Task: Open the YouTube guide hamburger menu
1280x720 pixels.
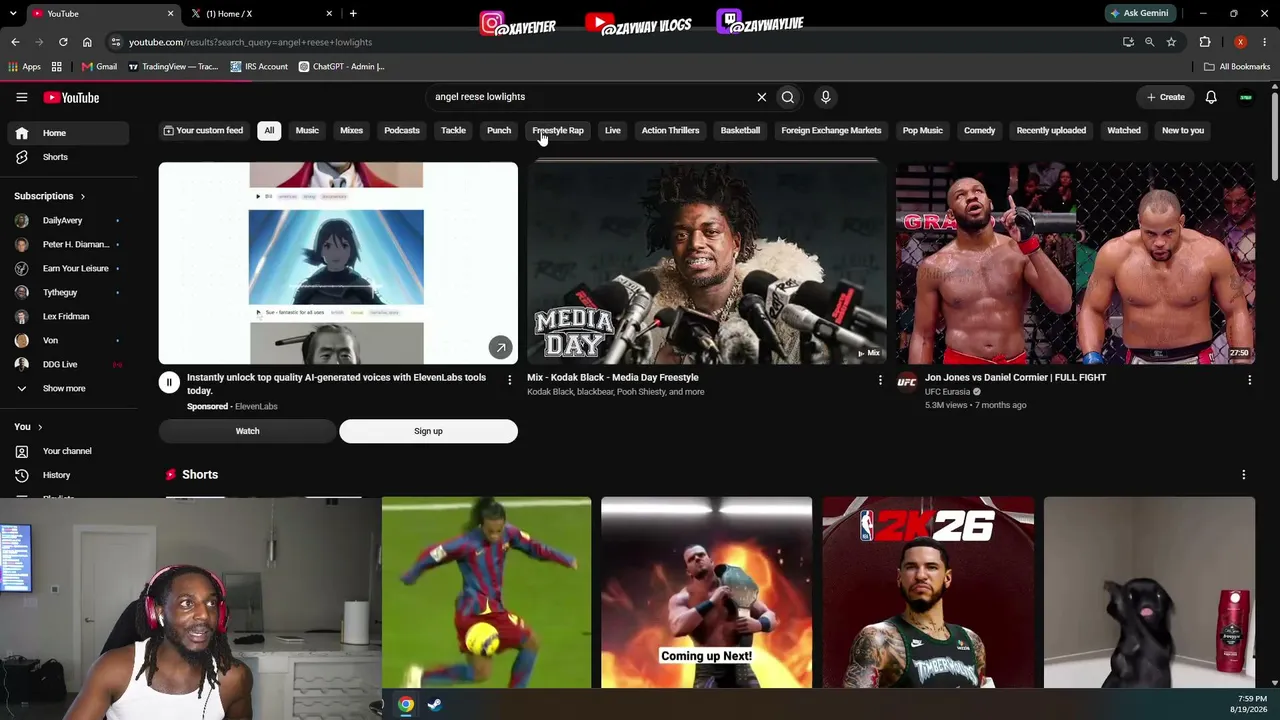Action: coord(21,97)
